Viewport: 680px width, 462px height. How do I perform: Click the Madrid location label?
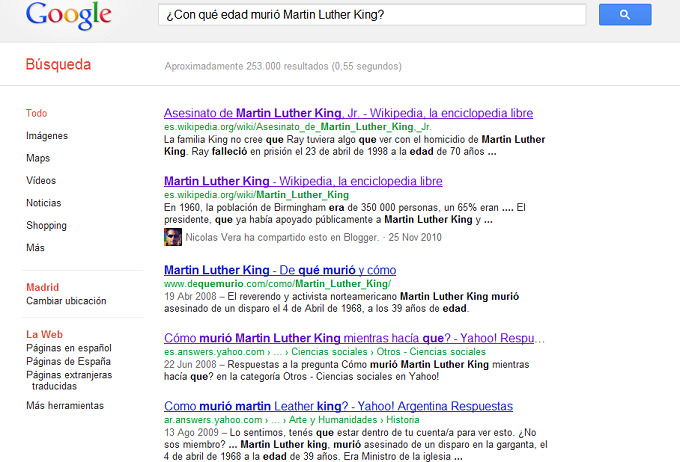(x=42, y=287)
